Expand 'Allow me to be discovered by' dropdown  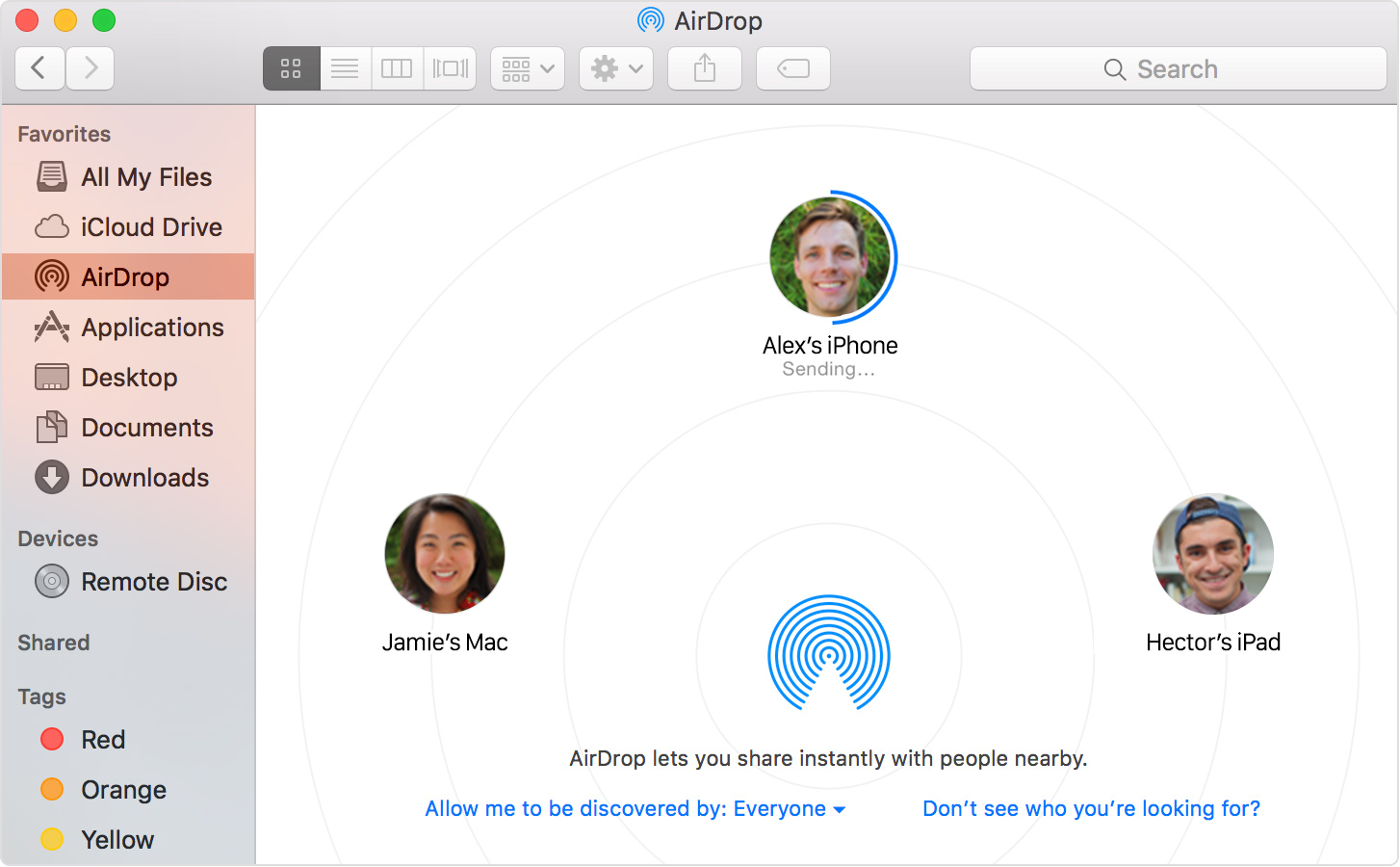(635, 809)
